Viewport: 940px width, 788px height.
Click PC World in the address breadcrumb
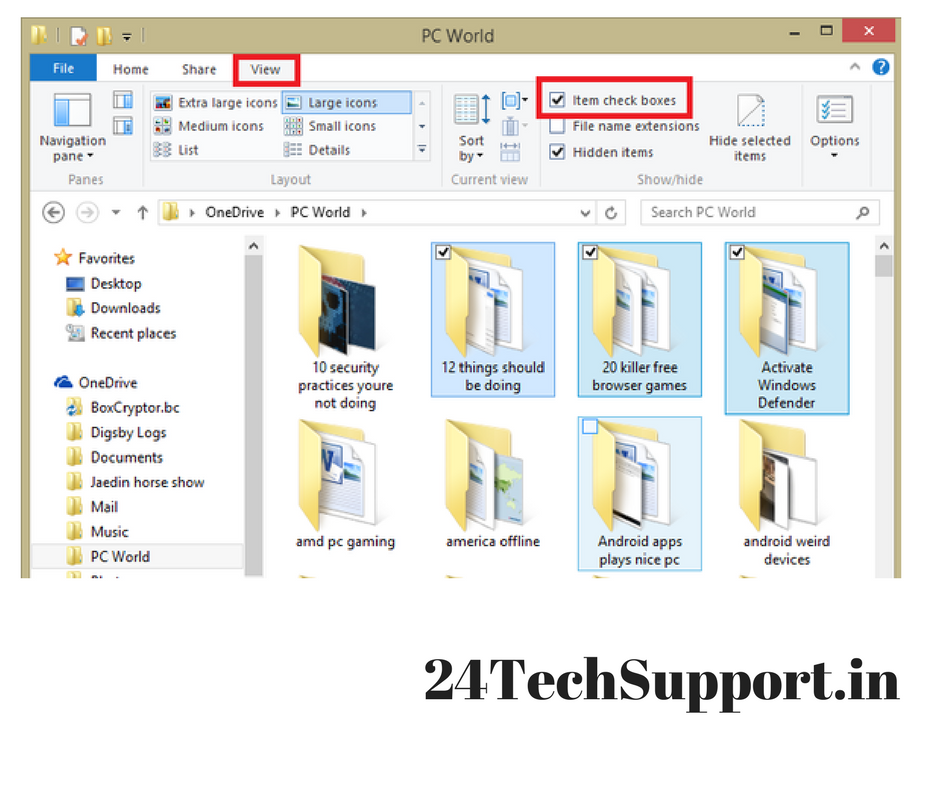coord(321,213)
